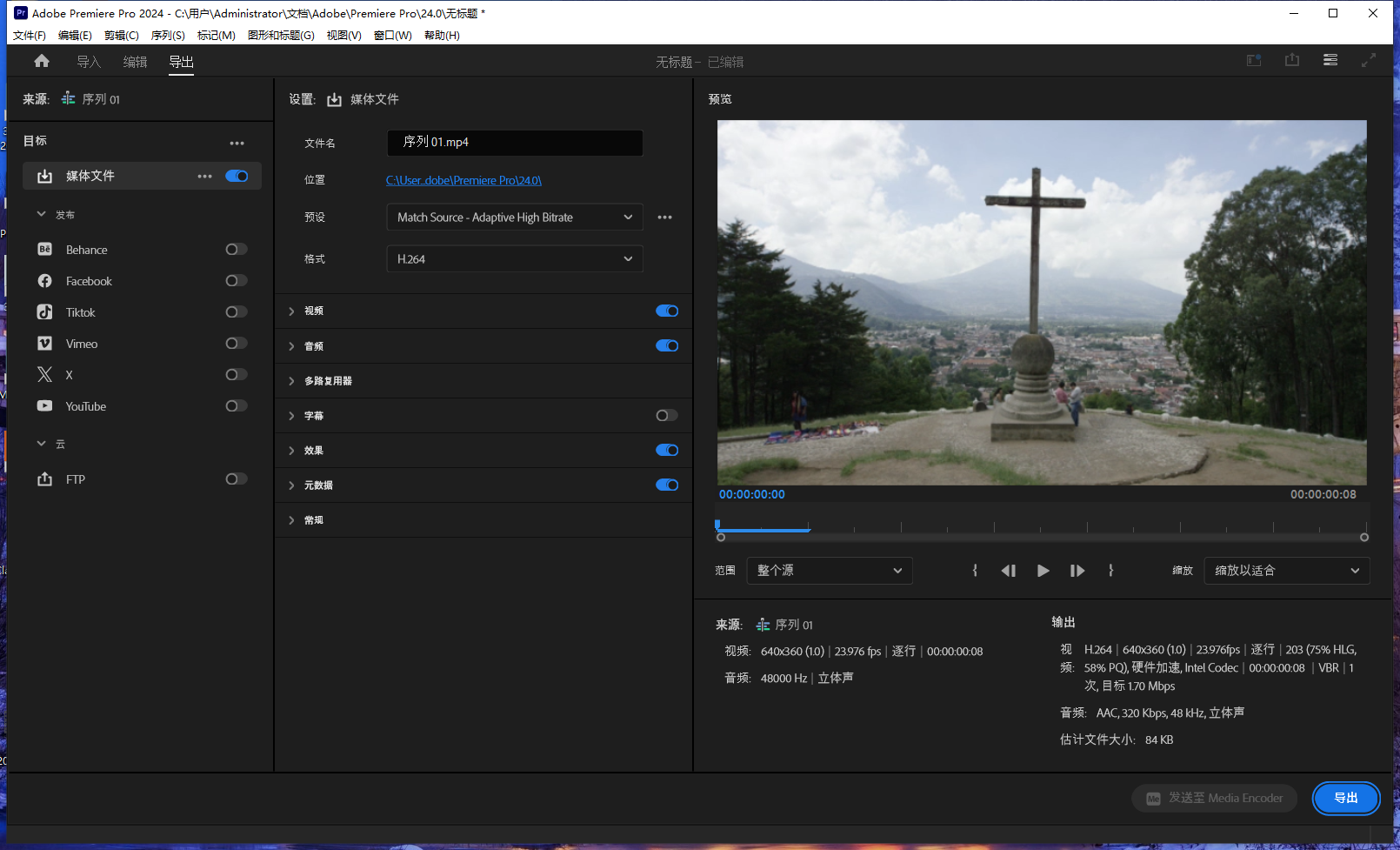Click the YouTube destination icon

pos(44,405)
